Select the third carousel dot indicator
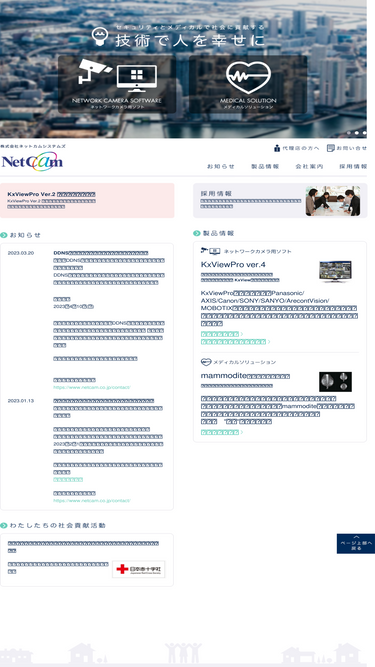The image size is (375, 667). (364, 133)
